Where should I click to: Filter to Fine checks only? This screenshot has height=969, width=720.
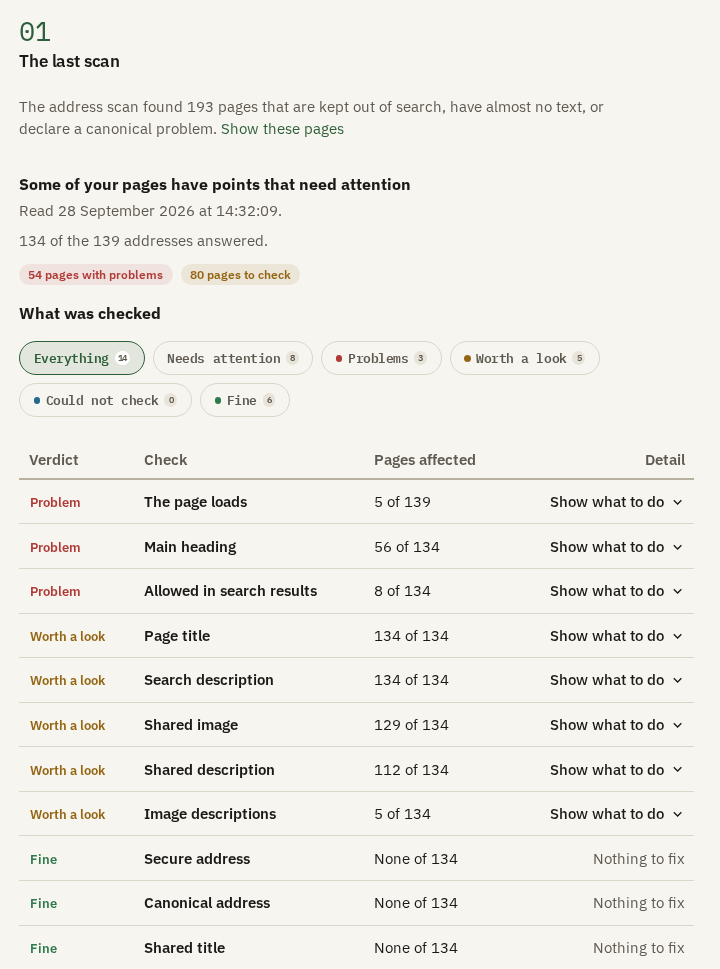[245, 400]
